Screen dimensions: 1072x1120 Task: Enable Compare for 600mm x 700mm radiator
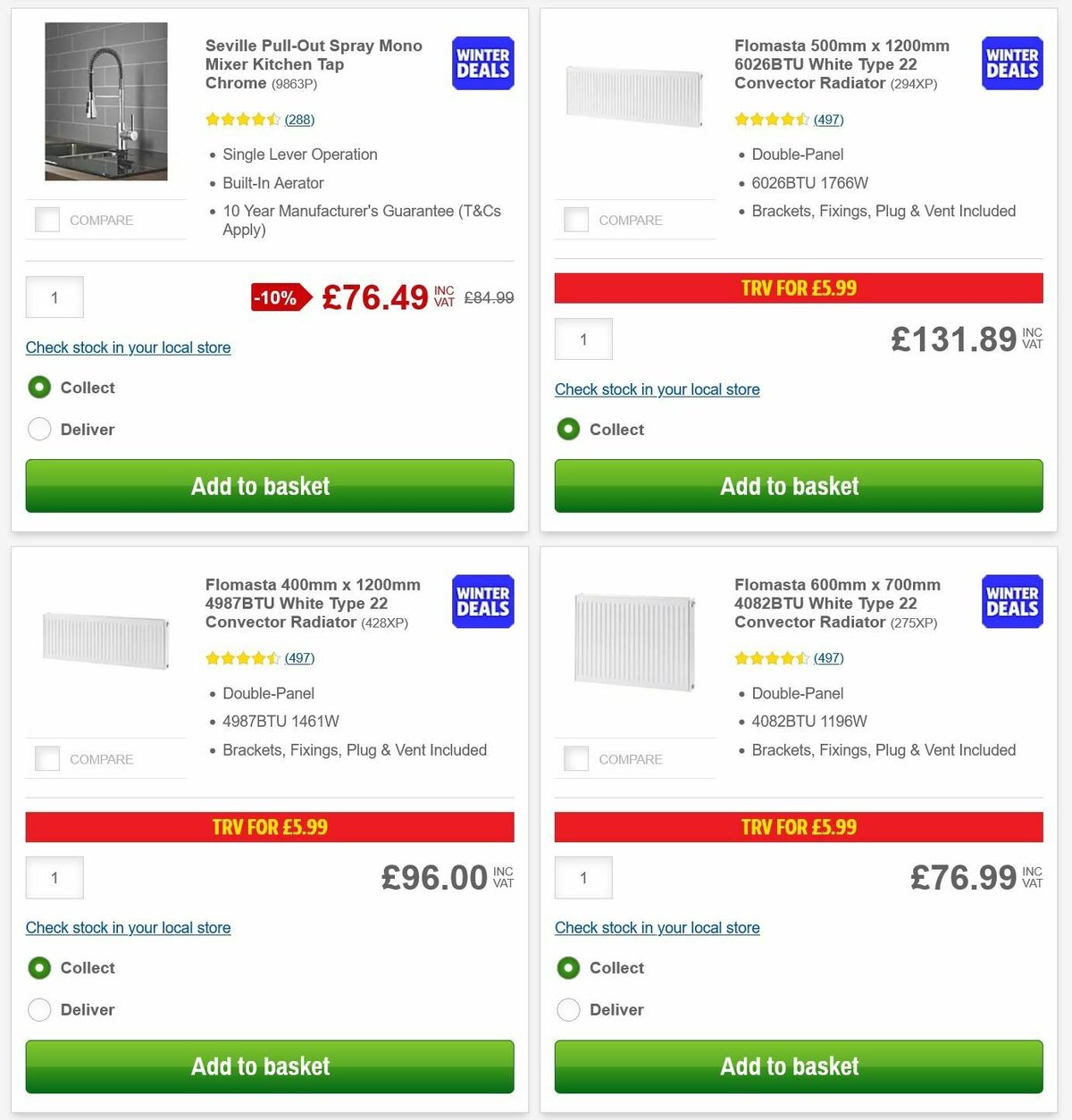point(576,759)
